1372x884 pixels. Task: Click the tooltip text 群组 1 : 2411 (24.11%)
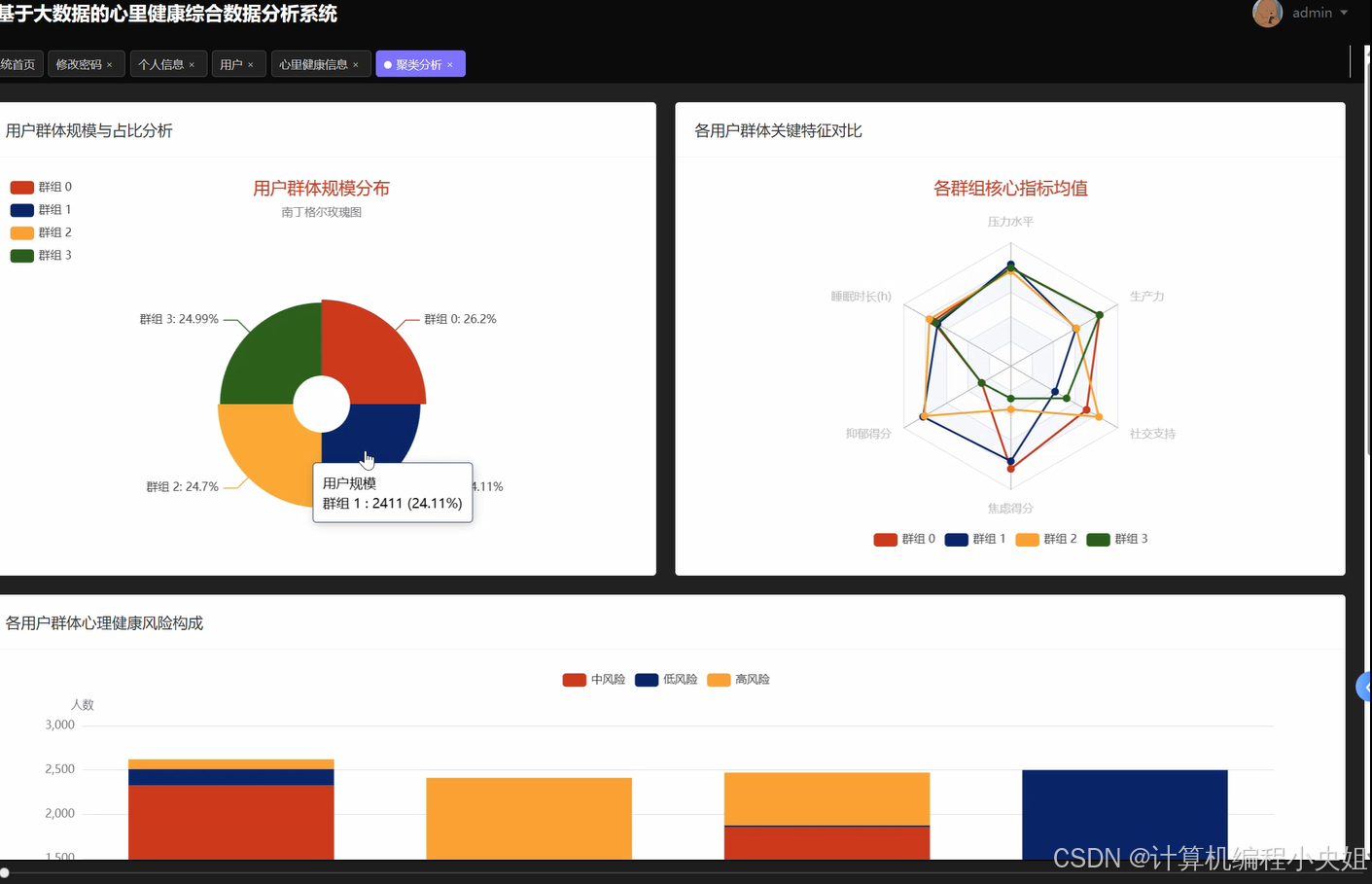coord(392,504)
